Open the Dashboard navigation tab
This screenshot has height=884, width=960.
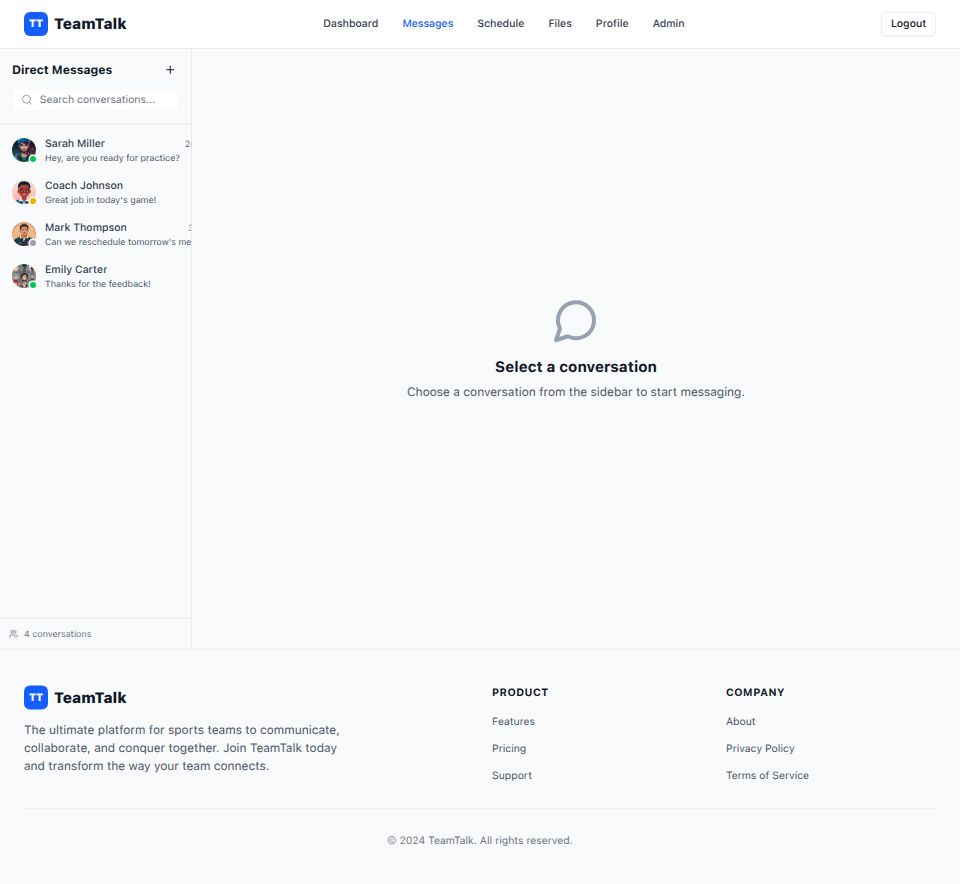[350, 24]
